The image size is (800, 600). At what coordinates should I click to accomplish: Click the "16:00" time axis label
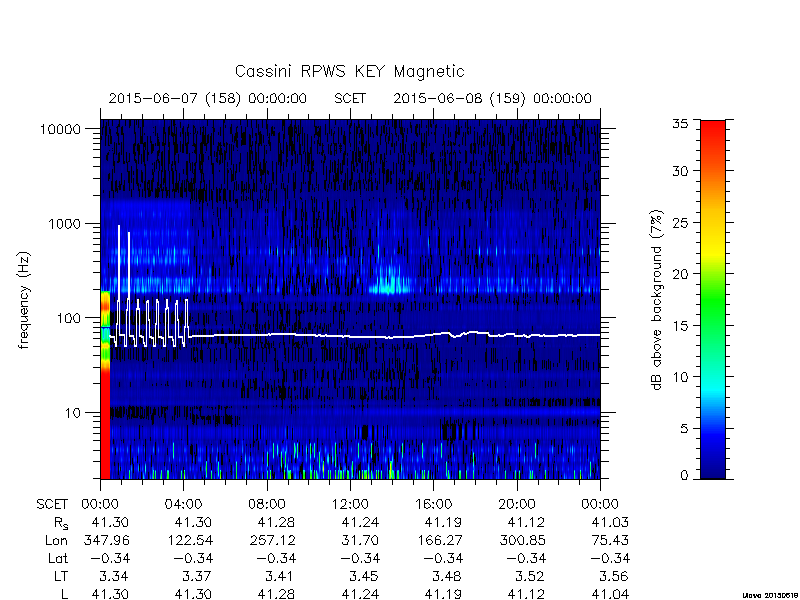(x=434, y=505)
